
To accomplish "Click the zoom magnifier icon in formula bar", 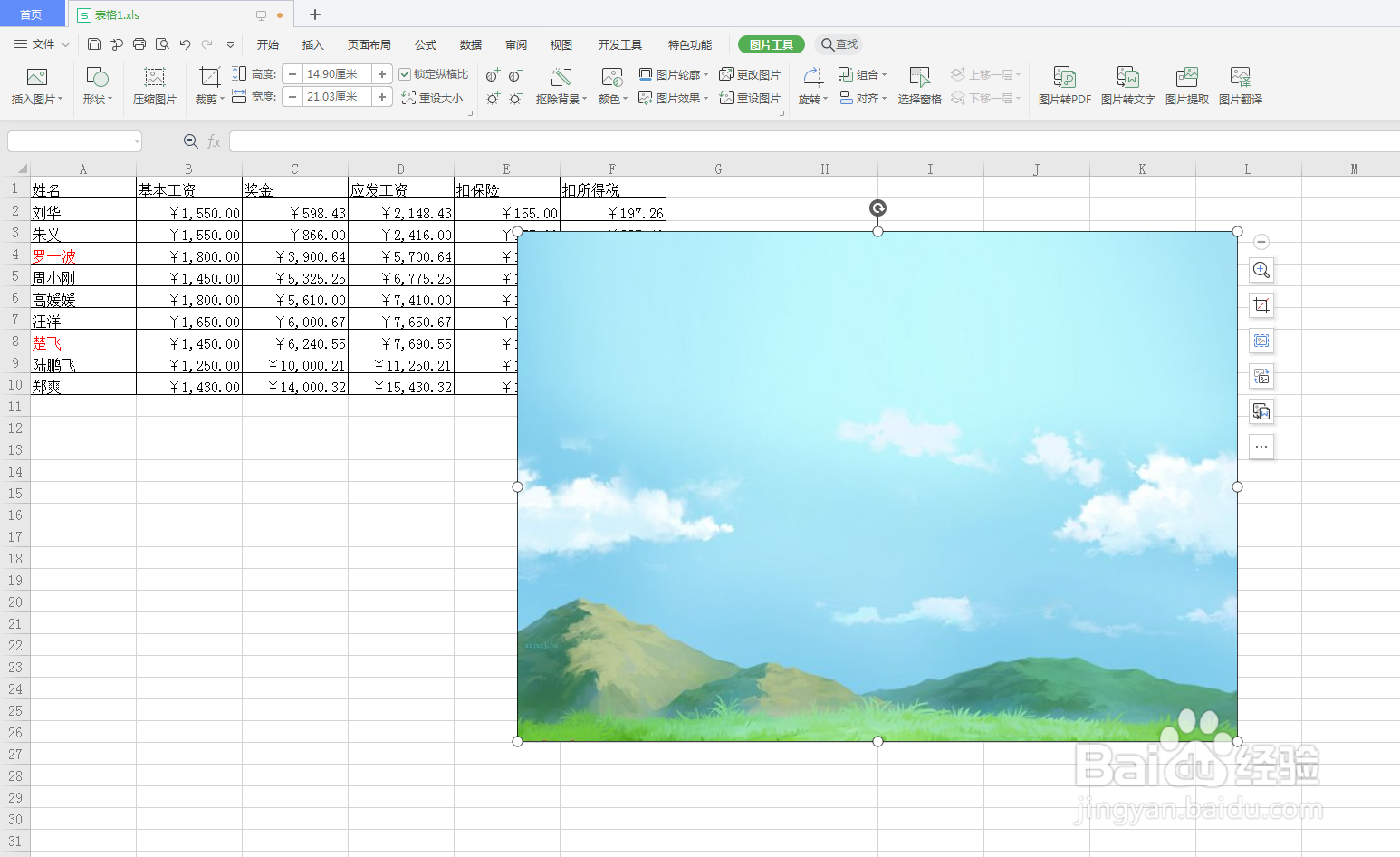I will click(191, 141).
